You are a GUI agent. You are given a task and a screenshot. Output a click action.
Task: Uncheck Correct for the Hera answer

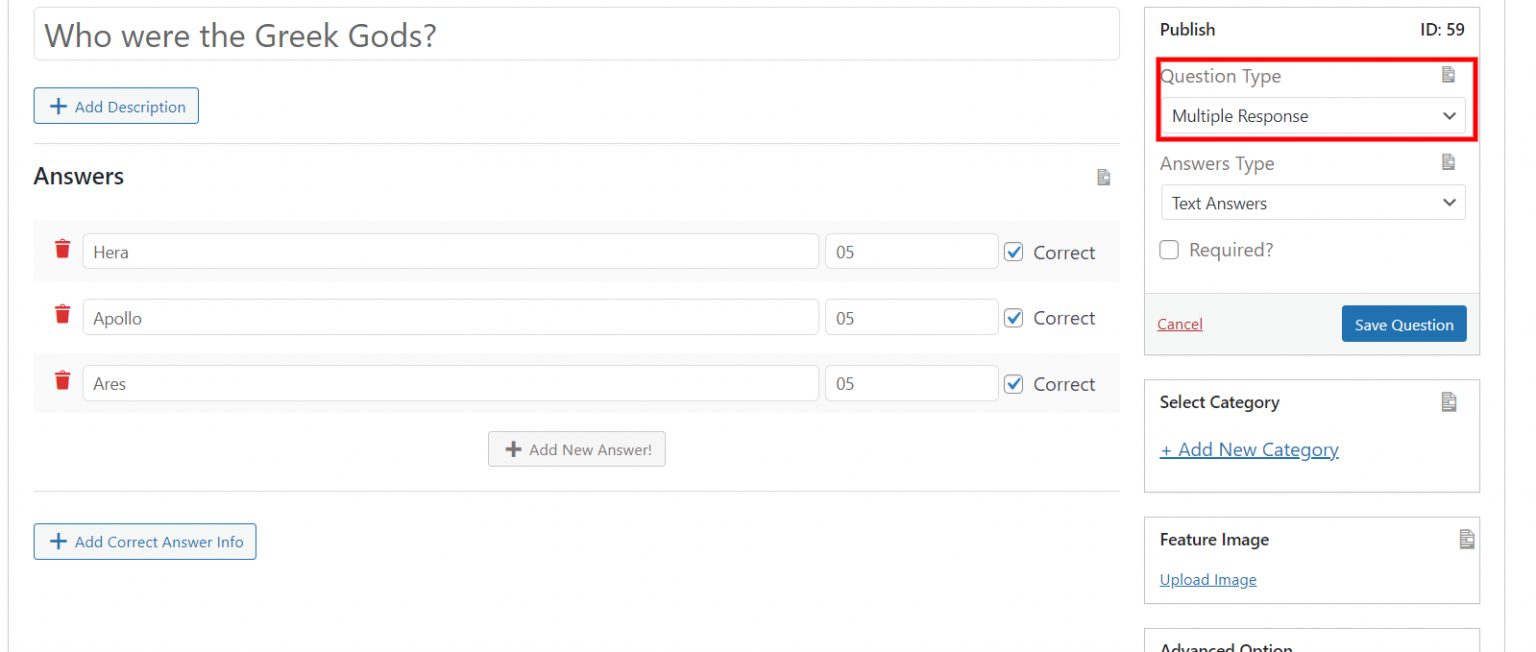(1014, 252)
